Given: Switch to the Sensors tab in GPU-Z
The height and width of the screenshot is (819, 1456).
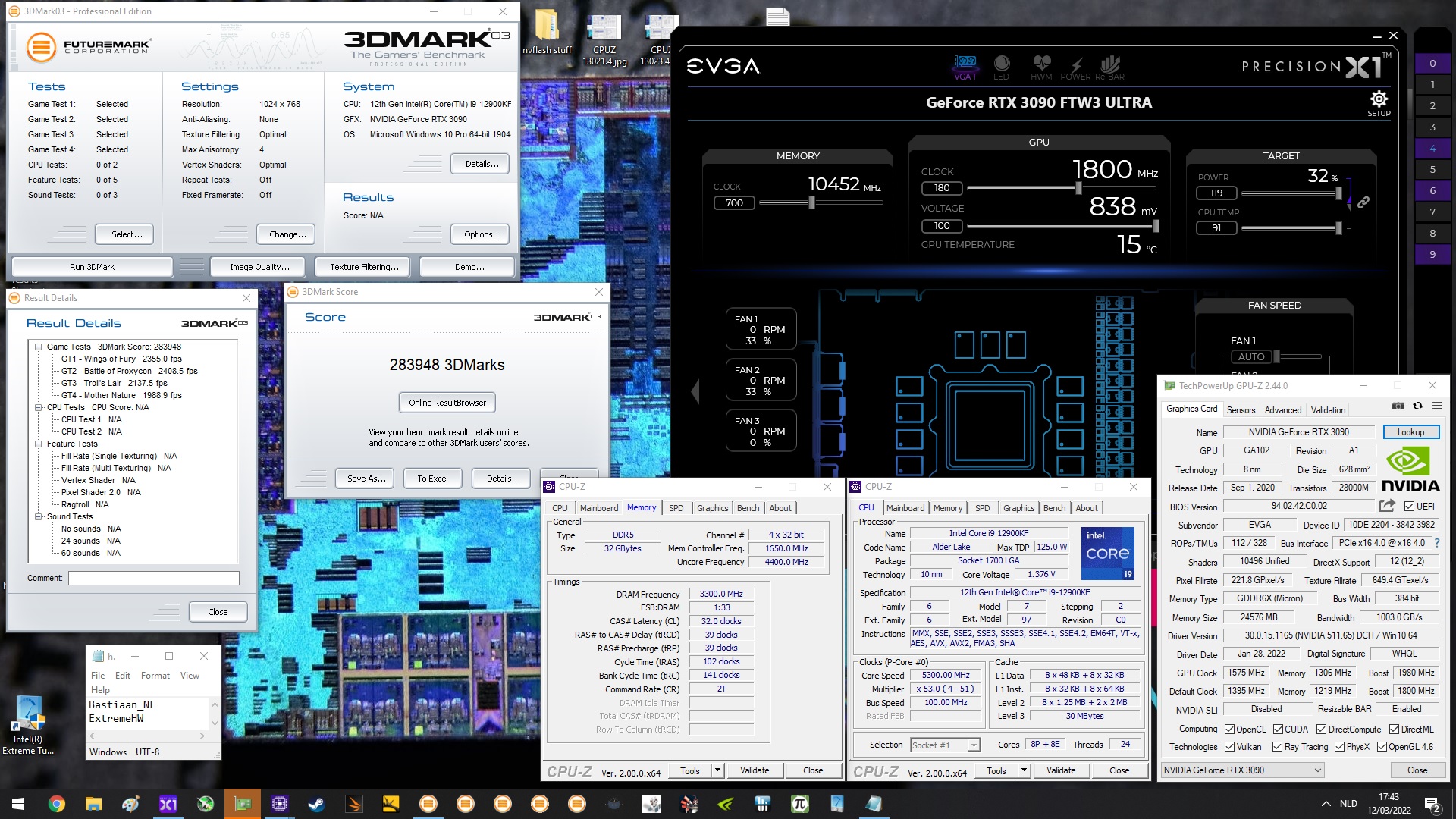Looking at the screenshot, I should click(x=1241, y=410).
